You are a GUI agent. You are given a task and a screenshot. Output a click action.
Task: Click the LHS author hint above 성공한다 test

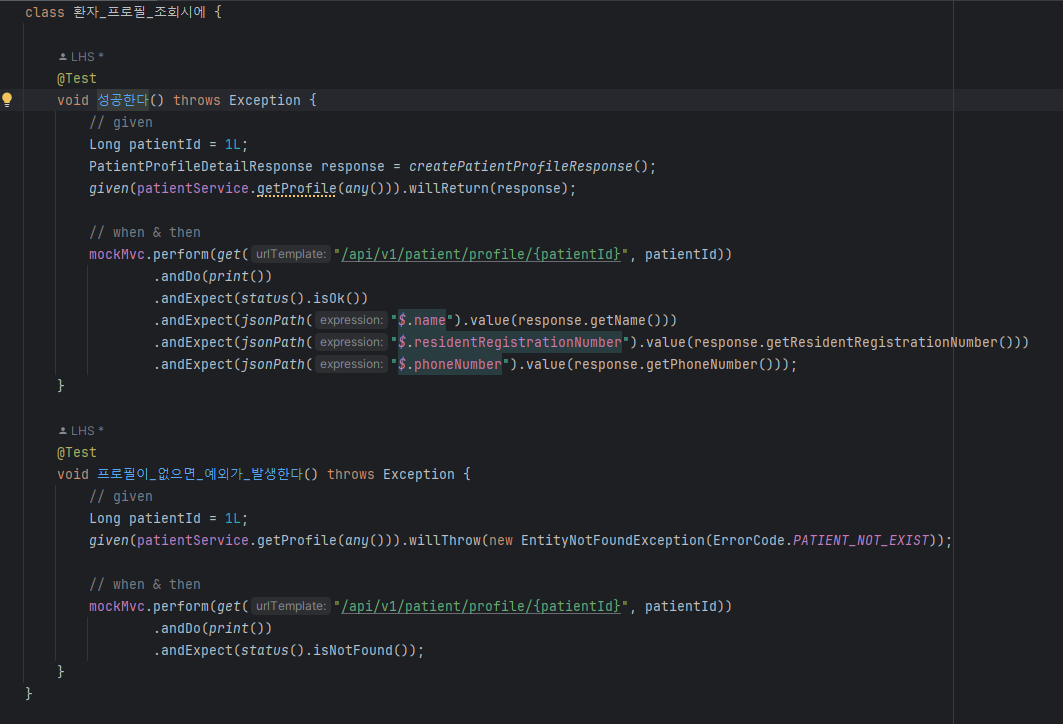pyautogui.click(x=81, y=57)
